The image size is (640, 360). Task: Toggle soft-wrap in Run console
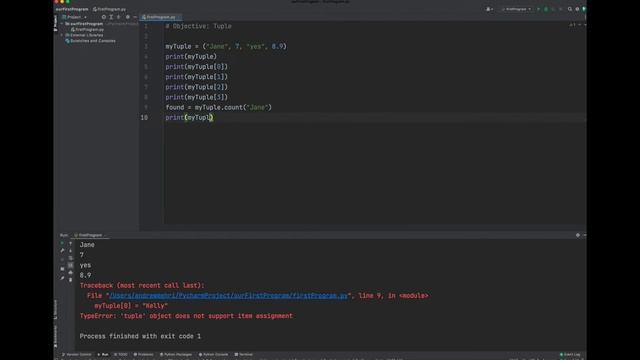[x=71, y=258]
